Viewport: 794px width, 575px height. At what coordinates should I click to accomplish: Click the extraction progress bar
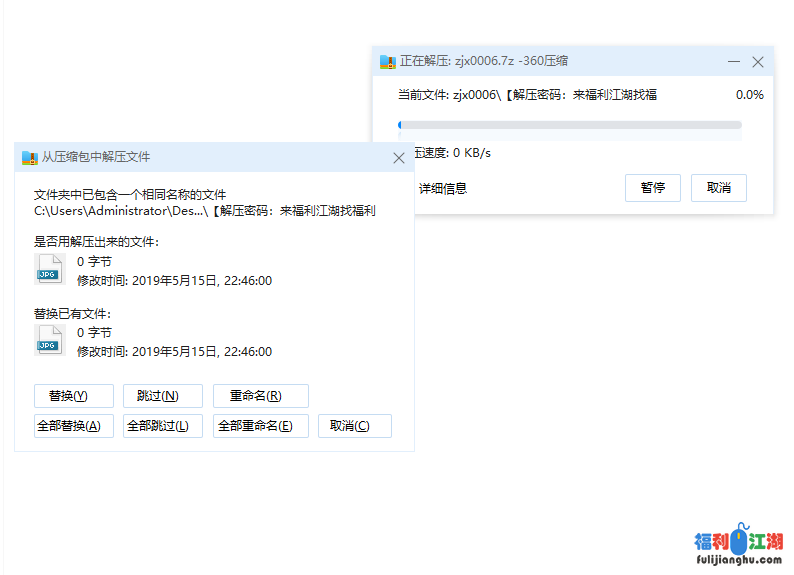569,125
